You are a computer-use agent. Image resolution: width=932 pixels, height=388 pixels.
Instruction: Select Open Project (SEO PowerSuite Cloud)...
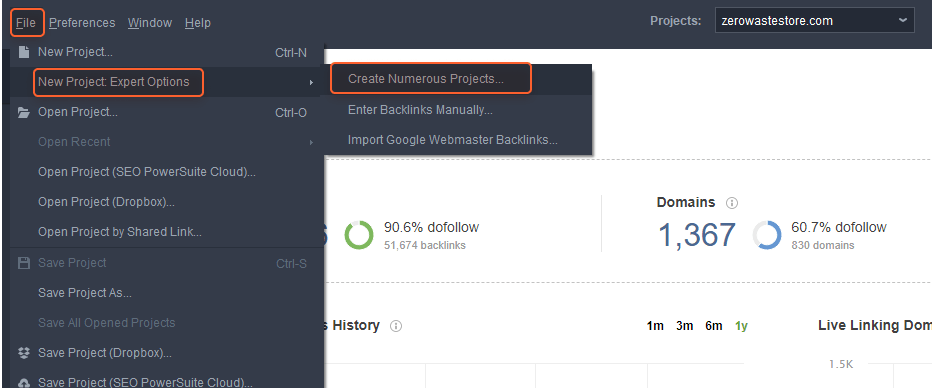tap(167, 172)
